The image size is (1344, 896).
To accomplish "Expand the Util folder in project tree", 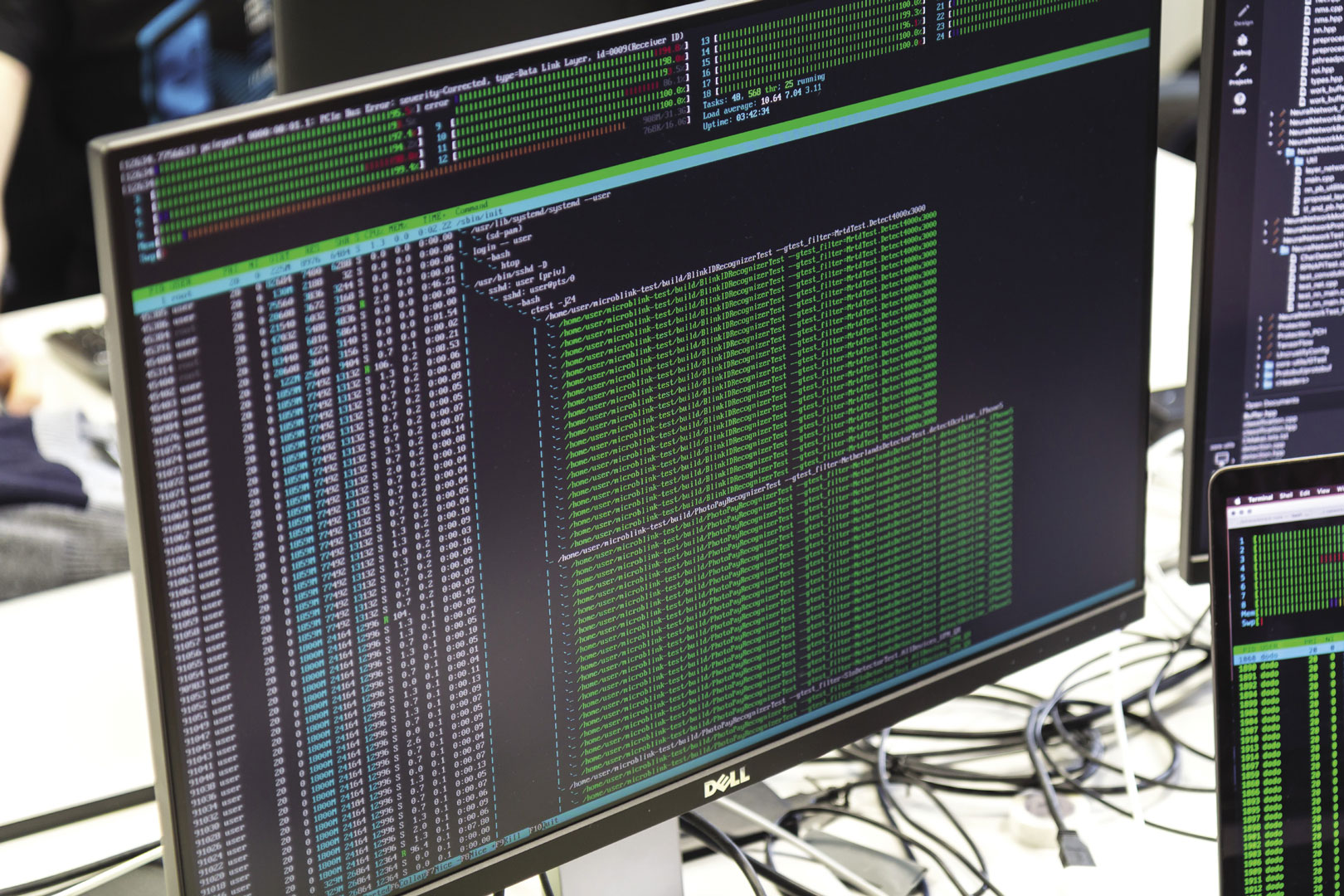I will pos(1288,161).
